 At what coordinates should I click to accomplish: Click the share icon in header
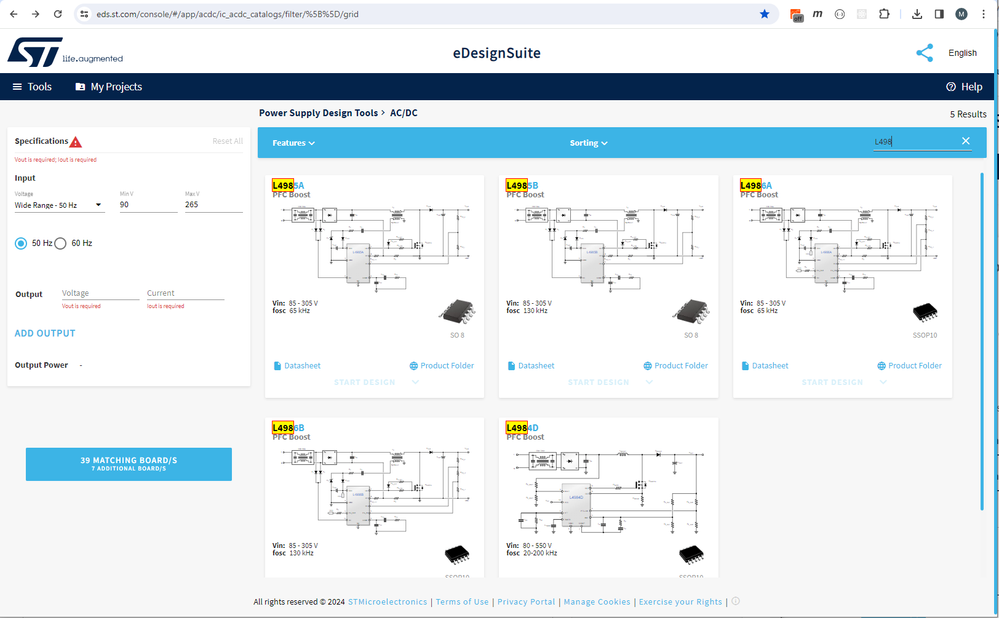pyautogui.click(x=924, y=53)
